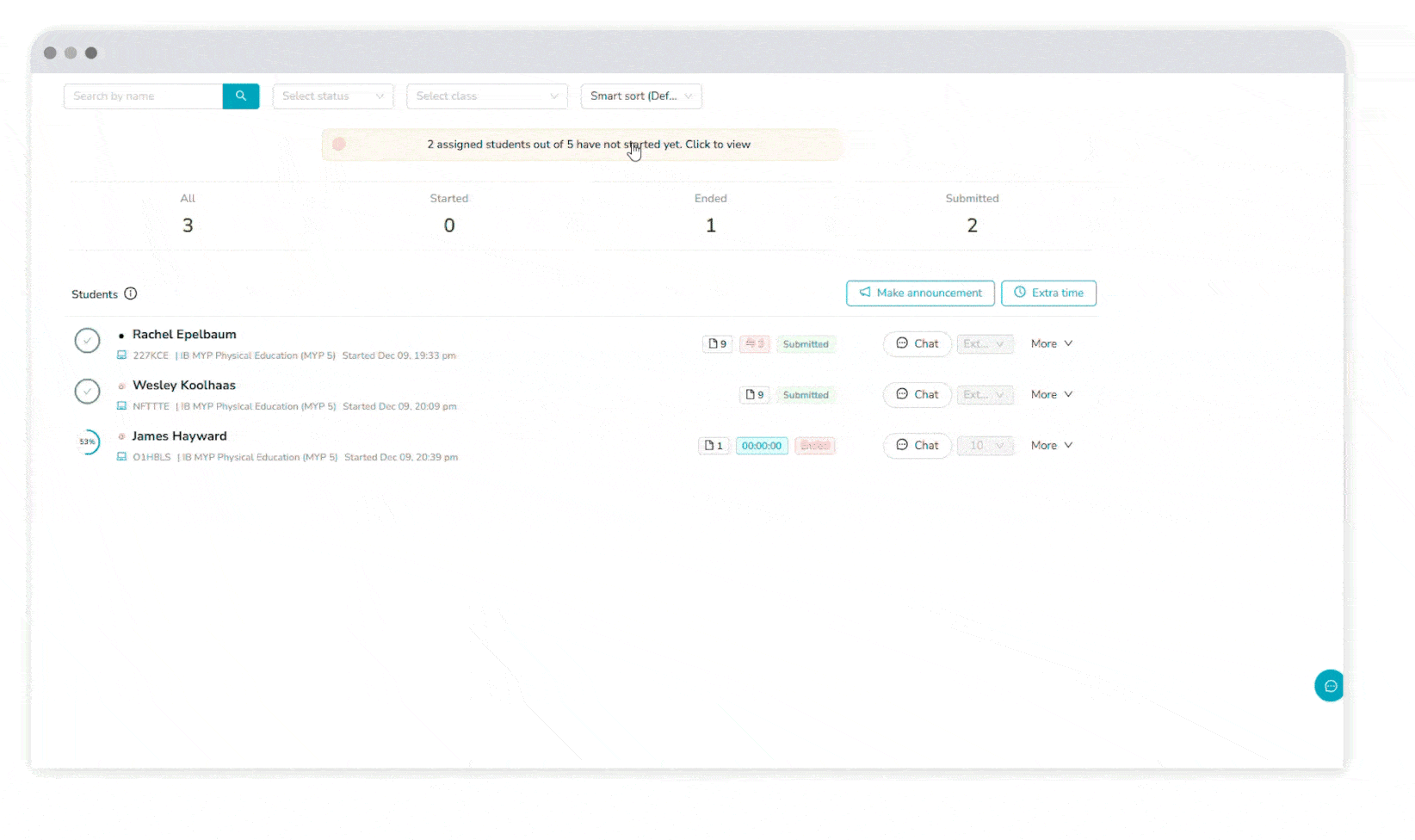Screen dimensions: 1415x840
Task: Click the search magnifier button
Action: [x=241, y=96]
